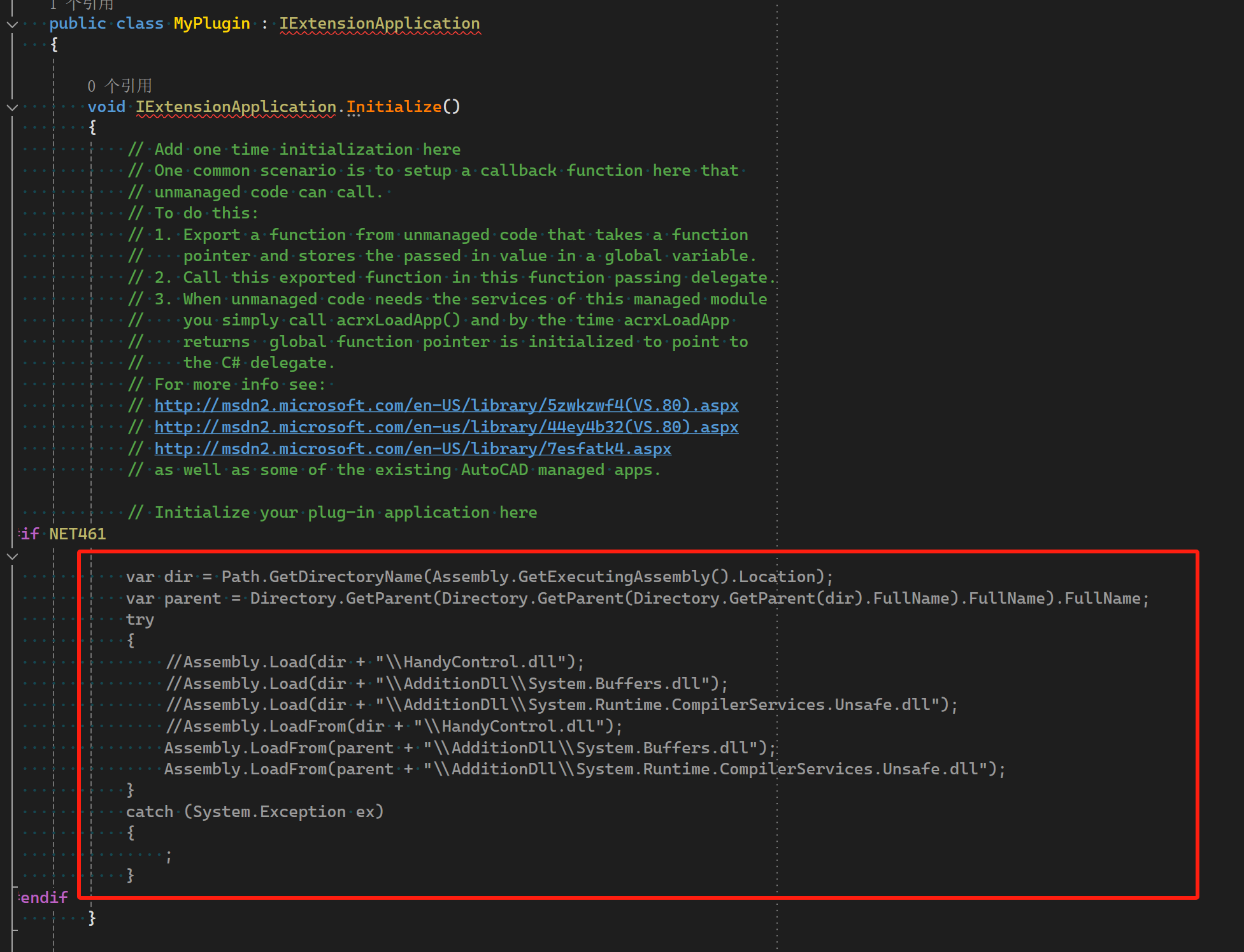The height and width of the screenshot is (952, 1244).
Task: Open the 7esfatk4.aspx MSDN link
Action: point(412,449)
